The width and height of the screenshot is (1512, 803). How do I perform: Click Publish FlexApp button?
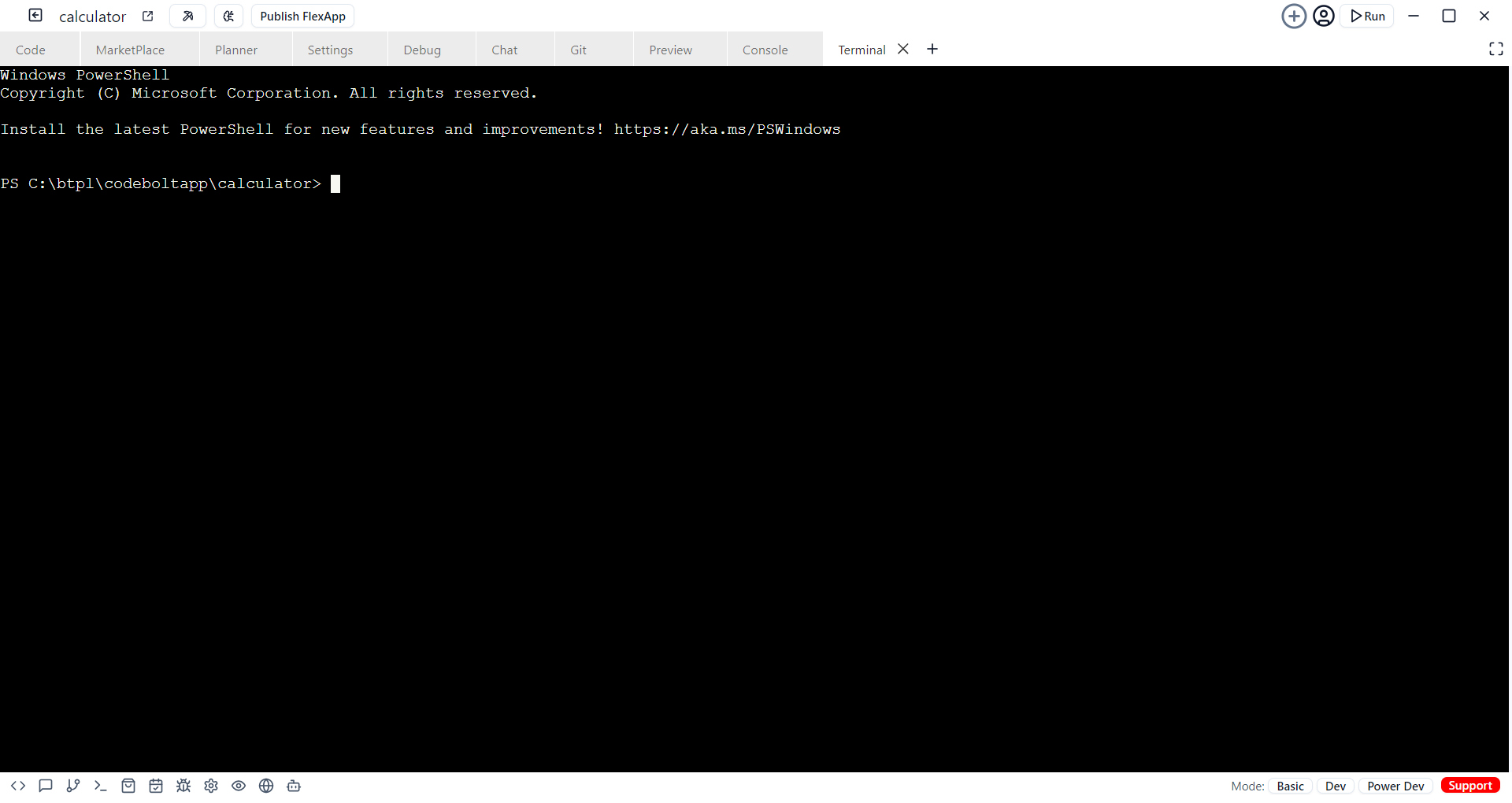click(x=302, y=16)
